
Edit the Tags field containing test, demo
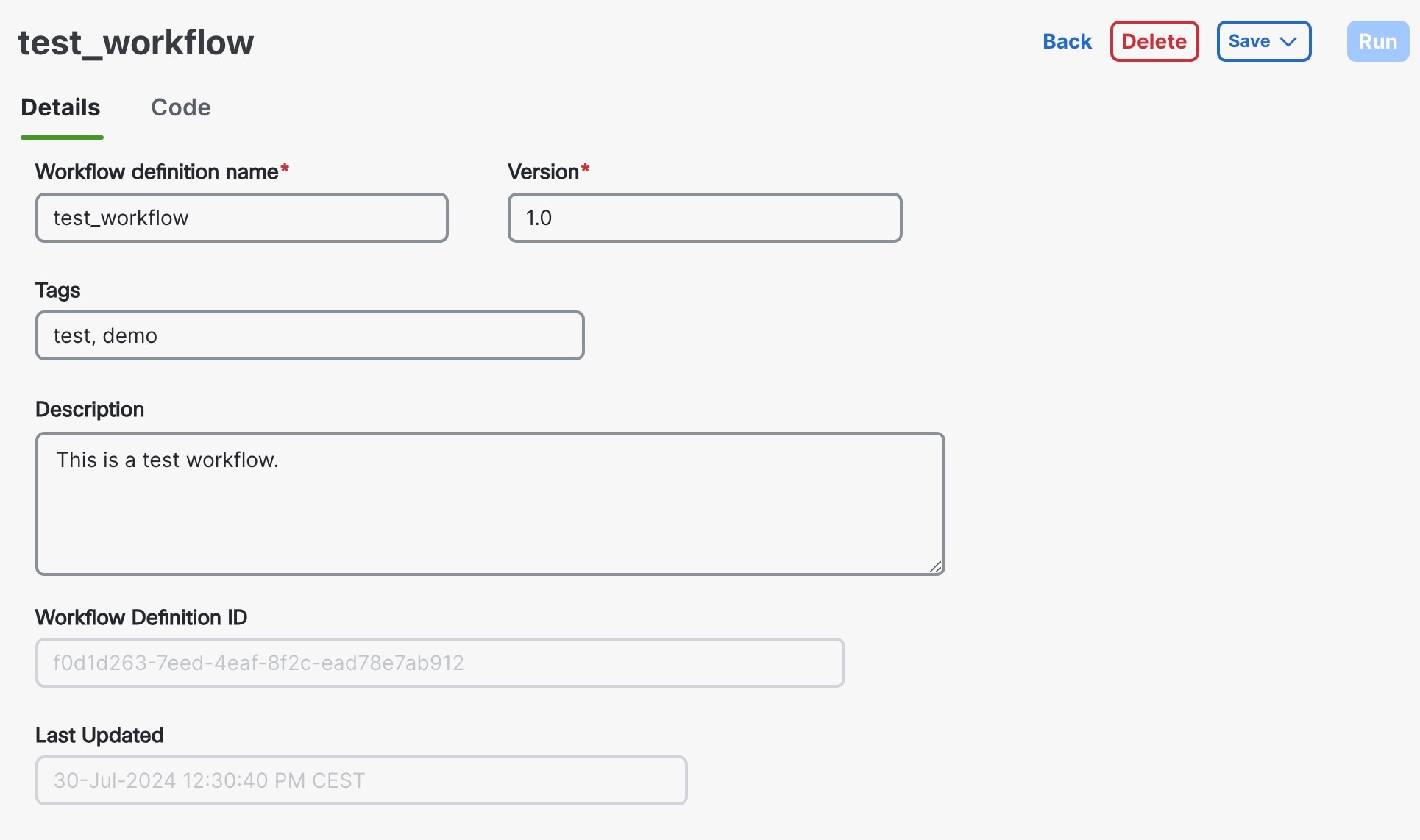pos(309,335)
